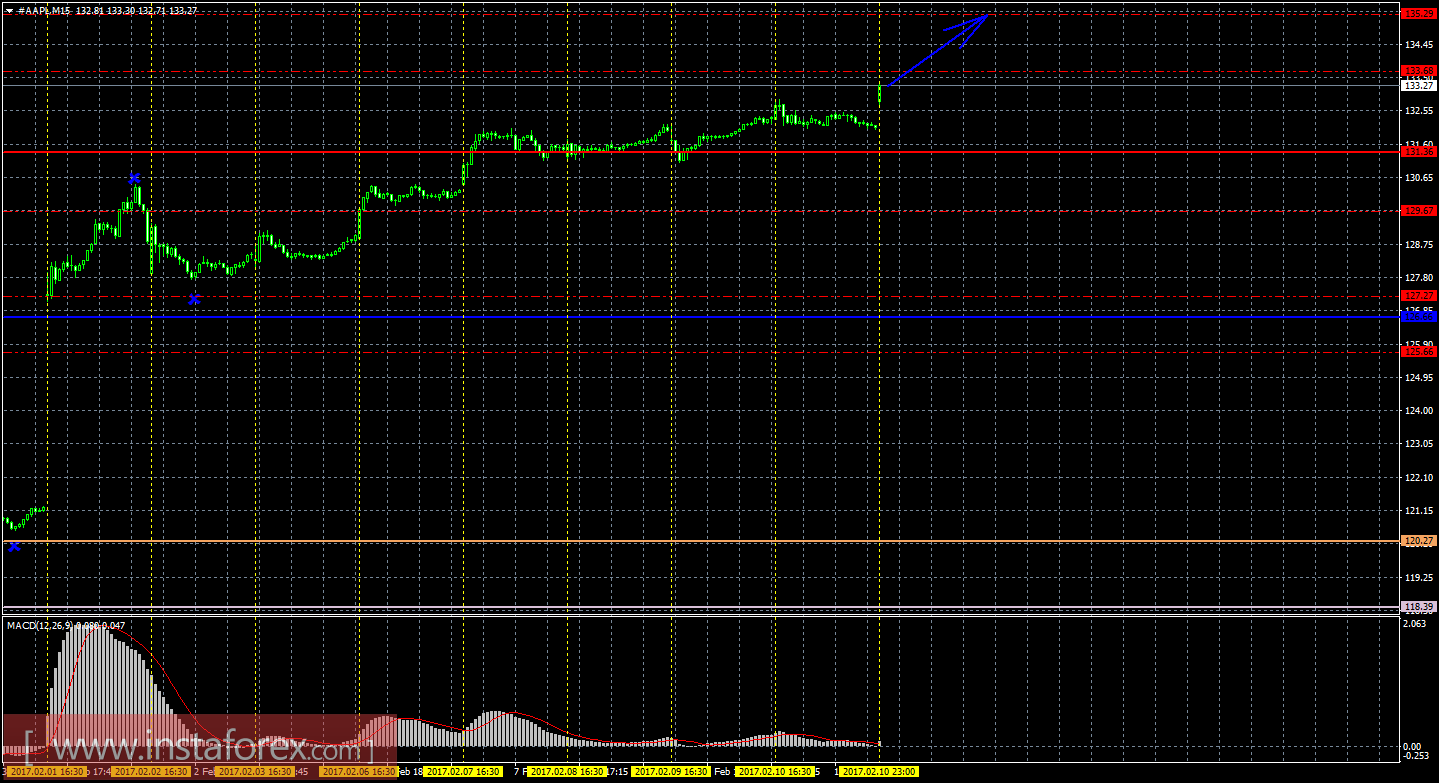Click the 135.29 red price label
The height and width of the screenshot is (783, 1439).
[x=1420, y=14]
